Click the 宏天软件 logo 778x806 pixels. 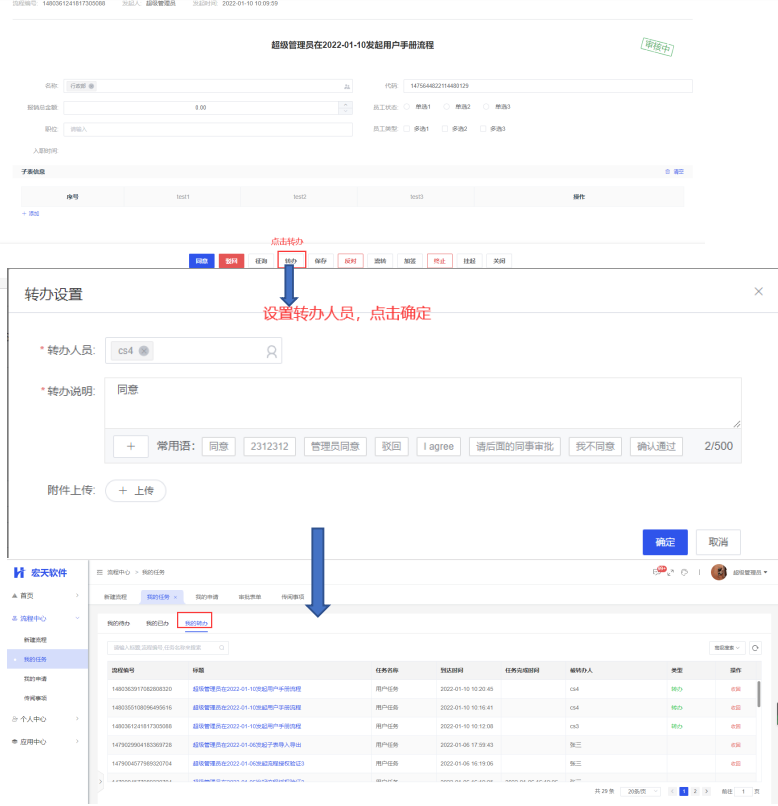pos(40,573)
